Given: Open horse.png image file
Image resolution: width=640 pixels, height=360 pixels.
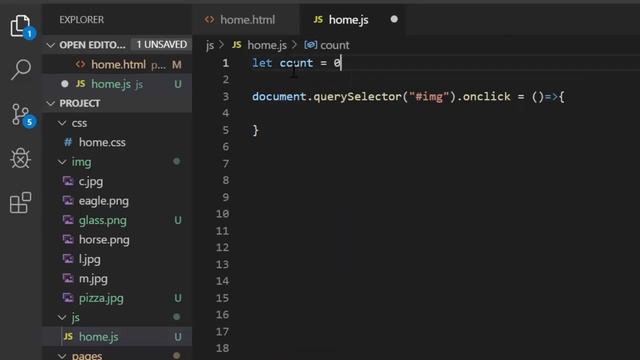Looking at the screenshot, I should pos(118,240).
